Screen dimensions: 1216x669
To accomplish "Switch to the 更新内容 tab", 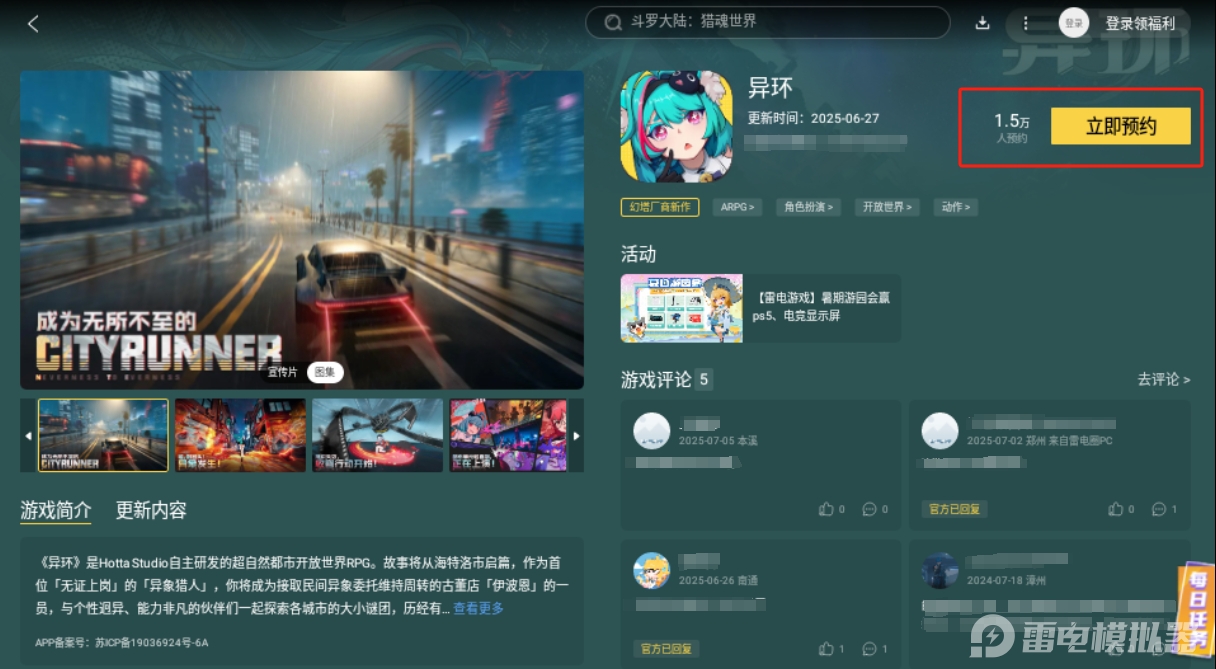I will click(151, 510).
